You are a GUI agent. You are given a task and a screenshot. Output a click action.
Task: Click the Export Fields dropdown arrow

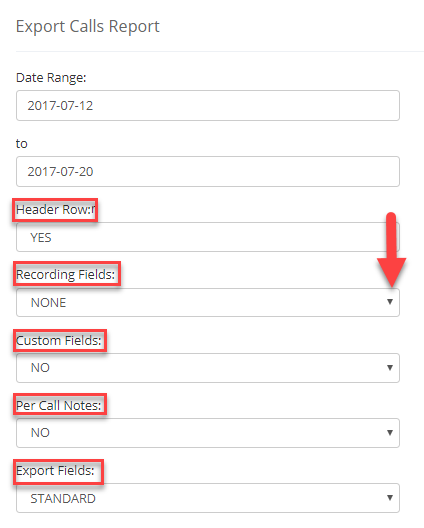point(390,497)
